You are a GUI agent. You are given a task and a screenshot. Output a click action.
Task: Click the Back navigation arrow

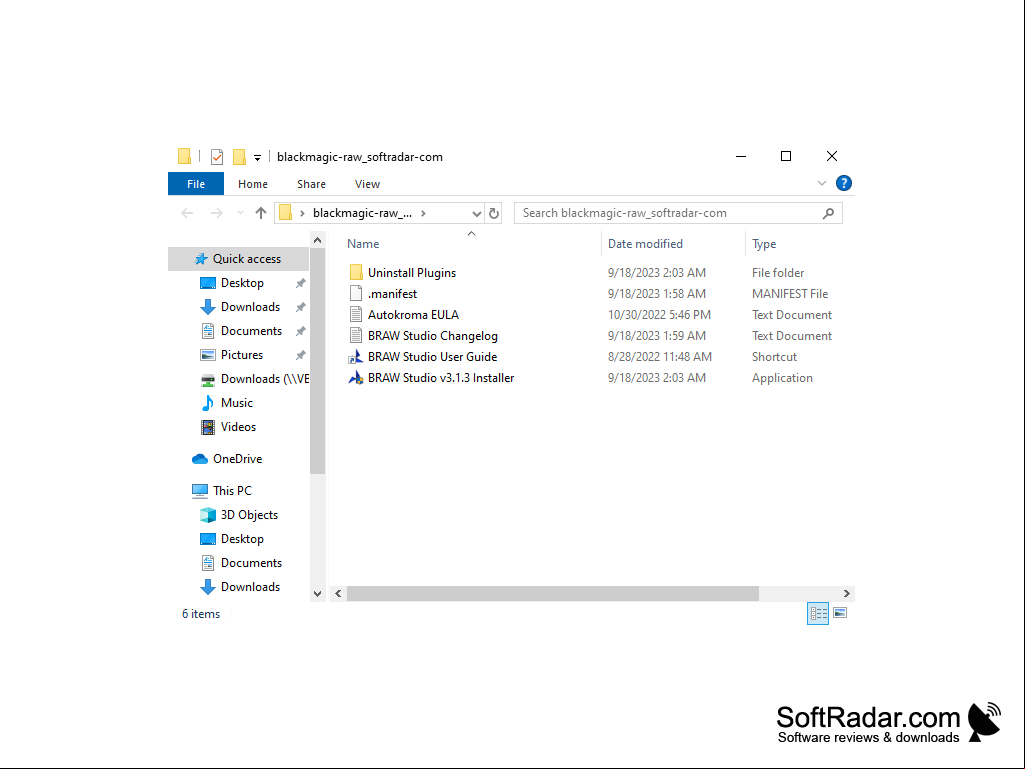click(188, 213)
